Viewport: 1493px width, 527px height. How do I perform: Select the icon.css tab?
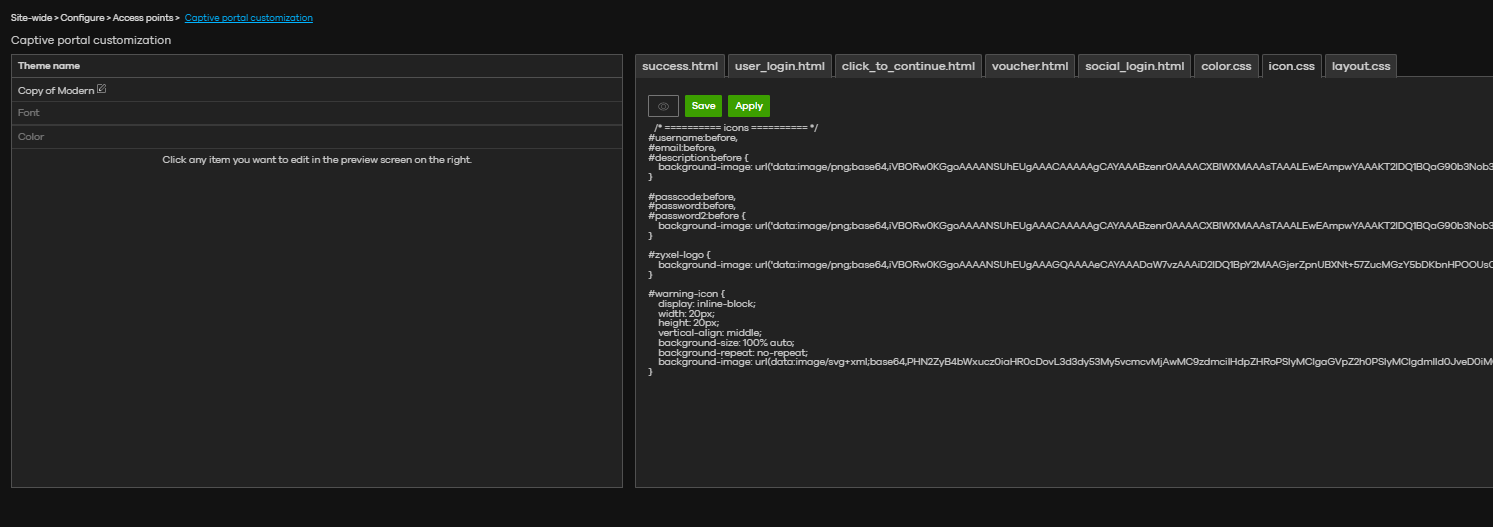(1291, 67)
